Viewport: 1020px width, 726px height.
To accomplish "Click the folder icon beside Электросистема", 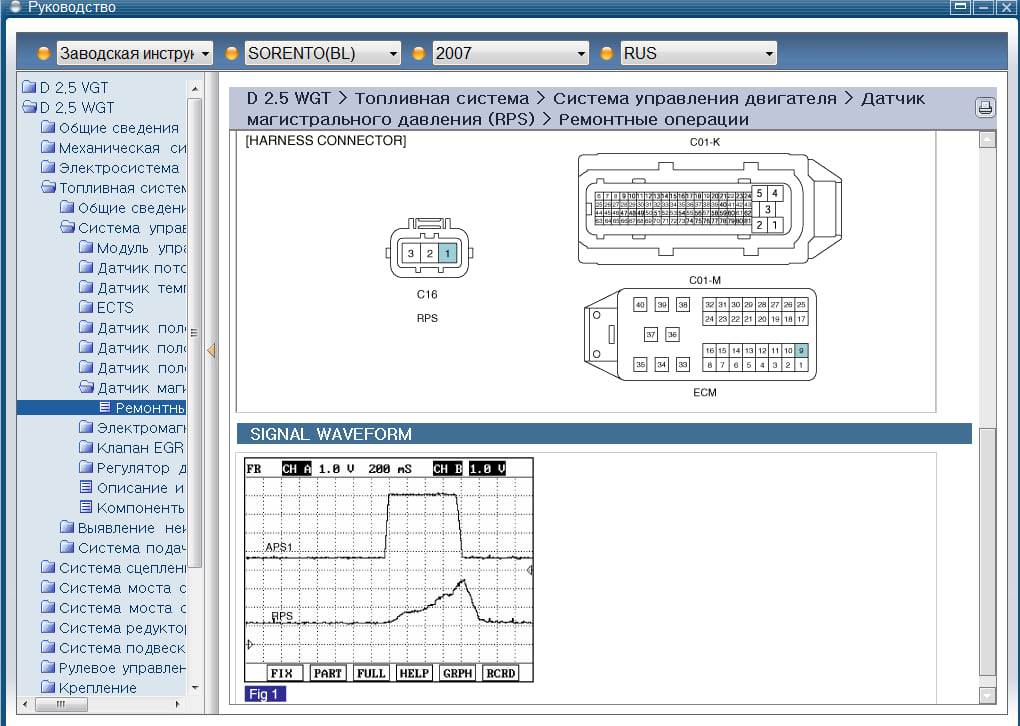I will pyautogui.click(x=48, y=168).
